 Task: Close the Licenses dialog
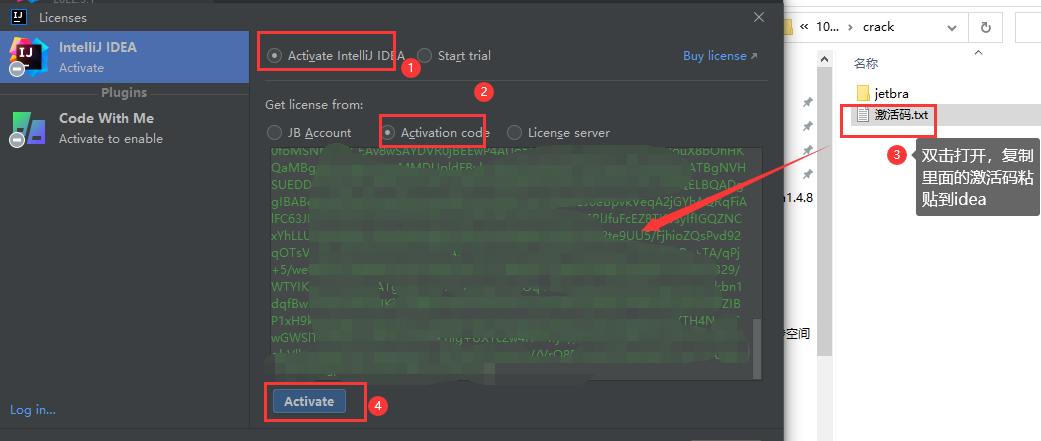(x=759, y=17)
